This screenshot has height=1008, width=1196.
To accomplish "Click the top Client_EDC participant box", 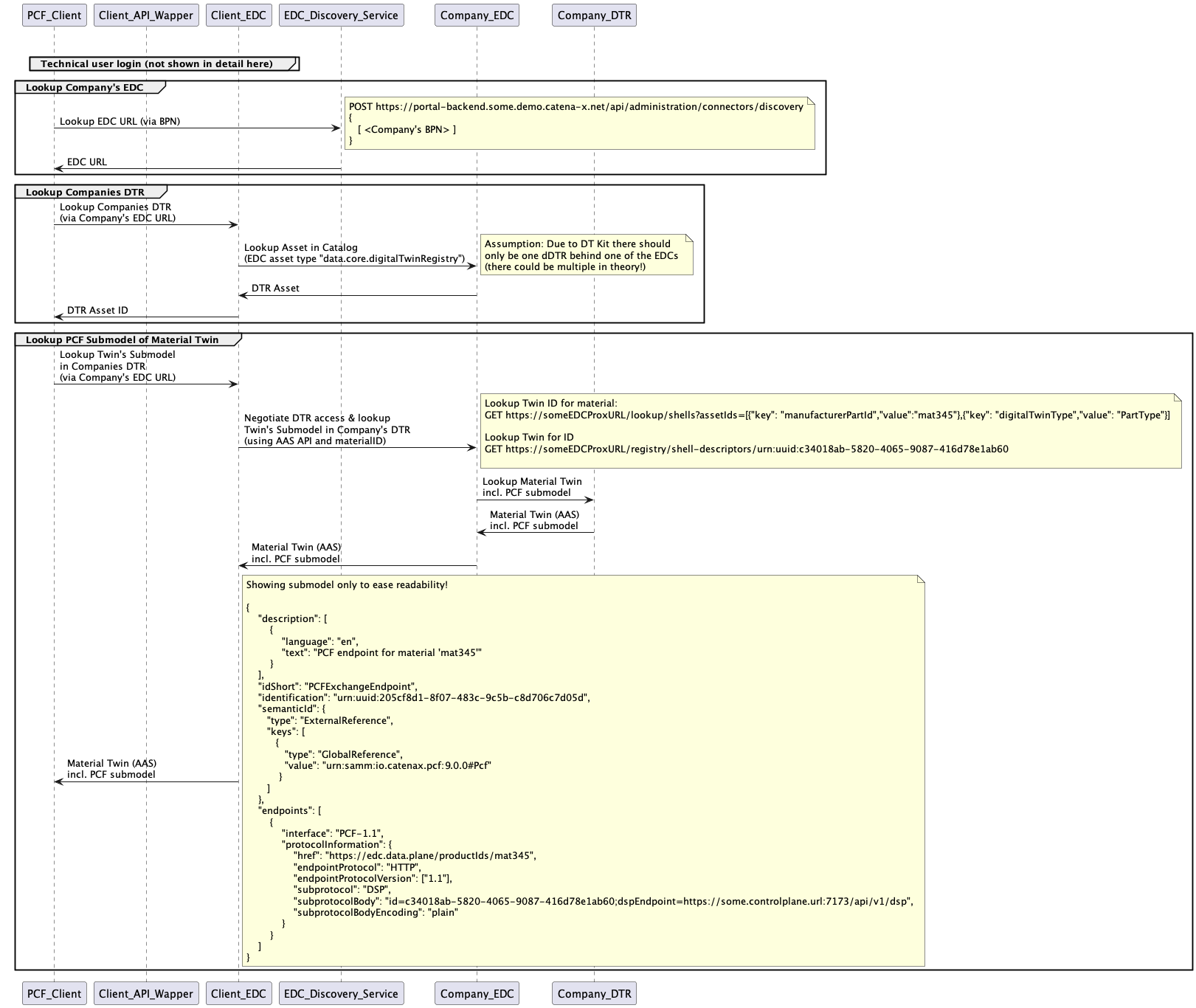I will (238, 15).
